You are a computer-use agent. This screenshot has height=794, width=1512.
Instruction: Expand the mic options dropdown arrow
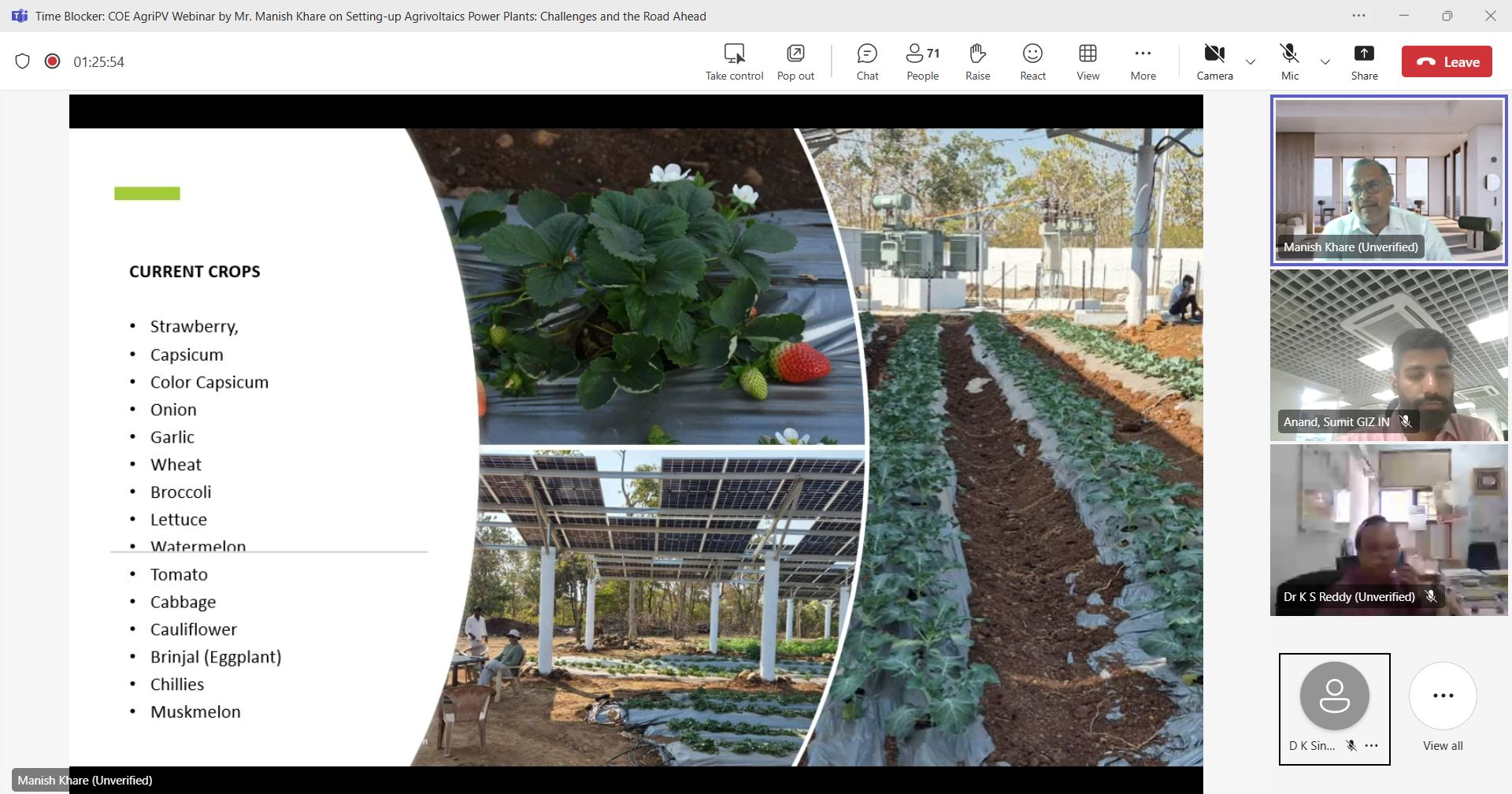[1325, 62]
